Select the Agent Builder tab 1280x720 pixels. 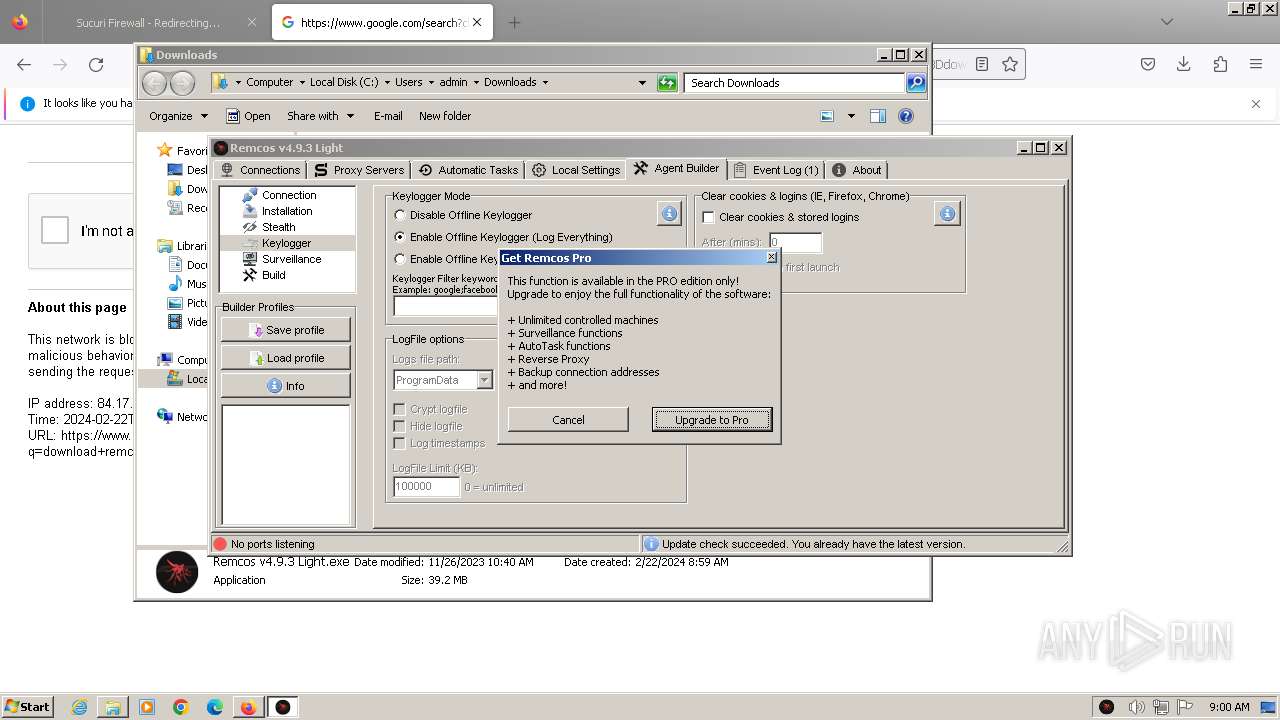tap(677, 169)
